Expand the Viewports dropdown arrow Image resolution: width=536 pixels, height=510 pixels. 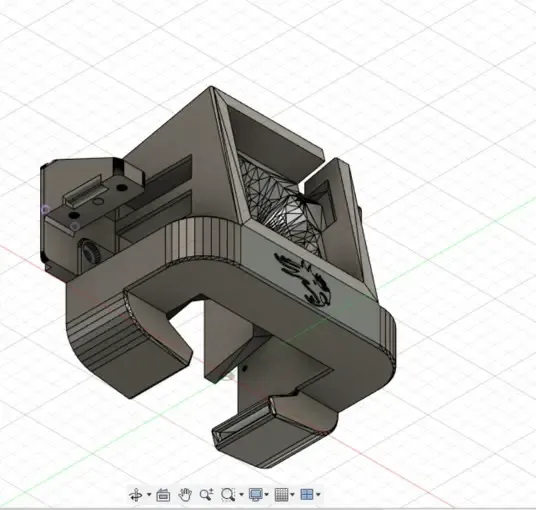pyautogui.click(x=318, y=494)
